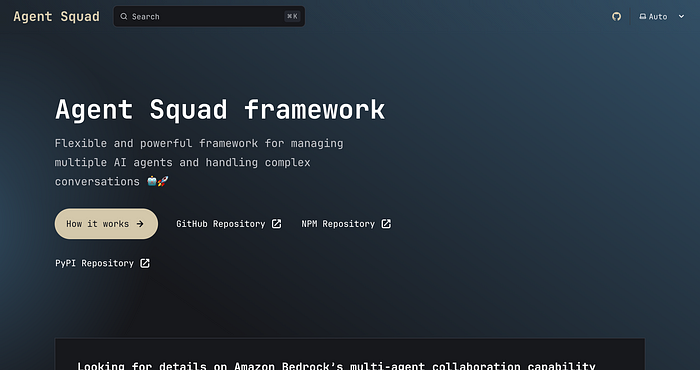This screenshot has width=700, height=370.
Task: Click the ⌘K shortcut badge in search
Action: 292,17
